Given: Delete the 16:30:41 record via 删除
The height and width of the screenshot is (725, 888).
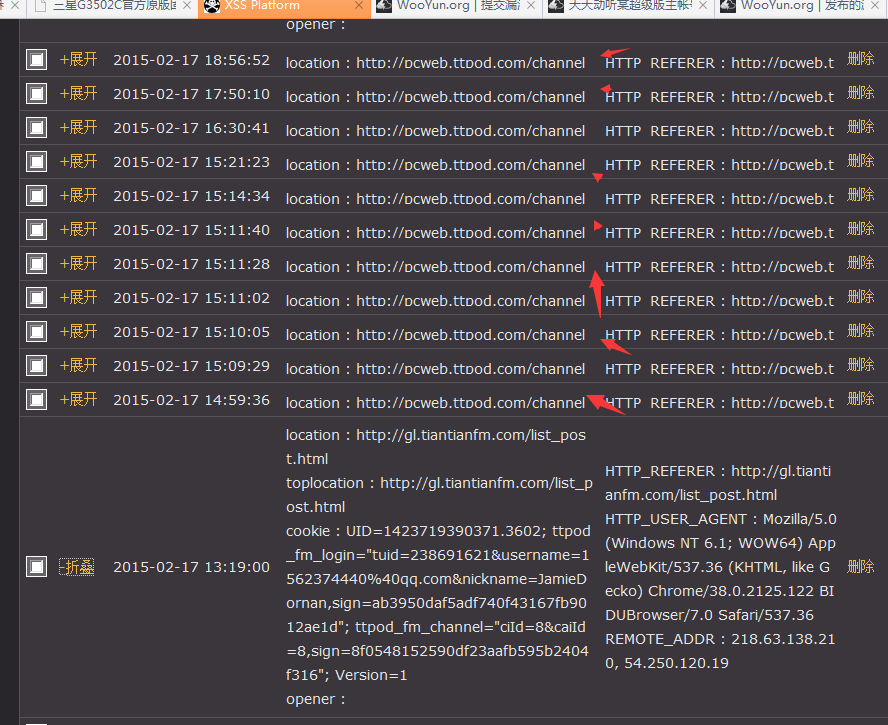Looking at the screenshot, I should pos(861,127).
